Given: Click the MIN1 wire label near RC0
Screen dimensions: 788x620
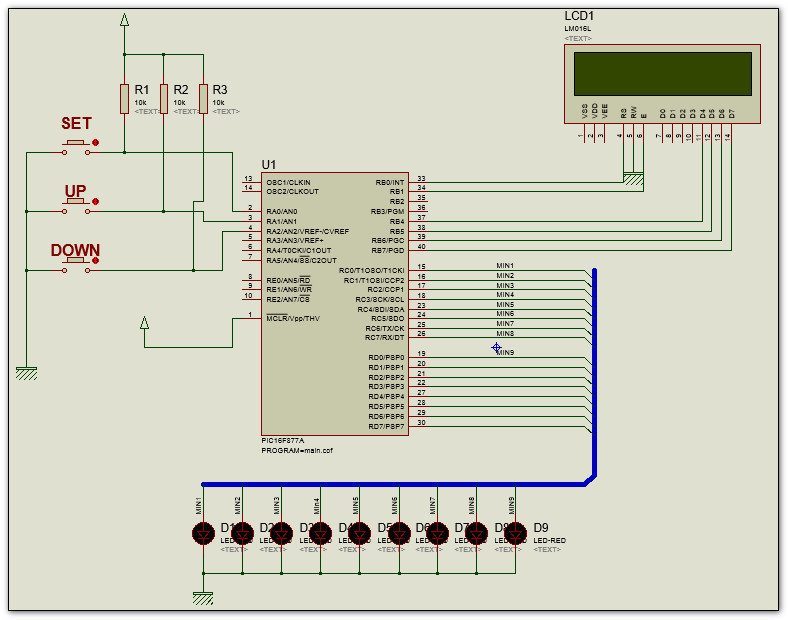Looking at the screenshot, I should [505, 265].
